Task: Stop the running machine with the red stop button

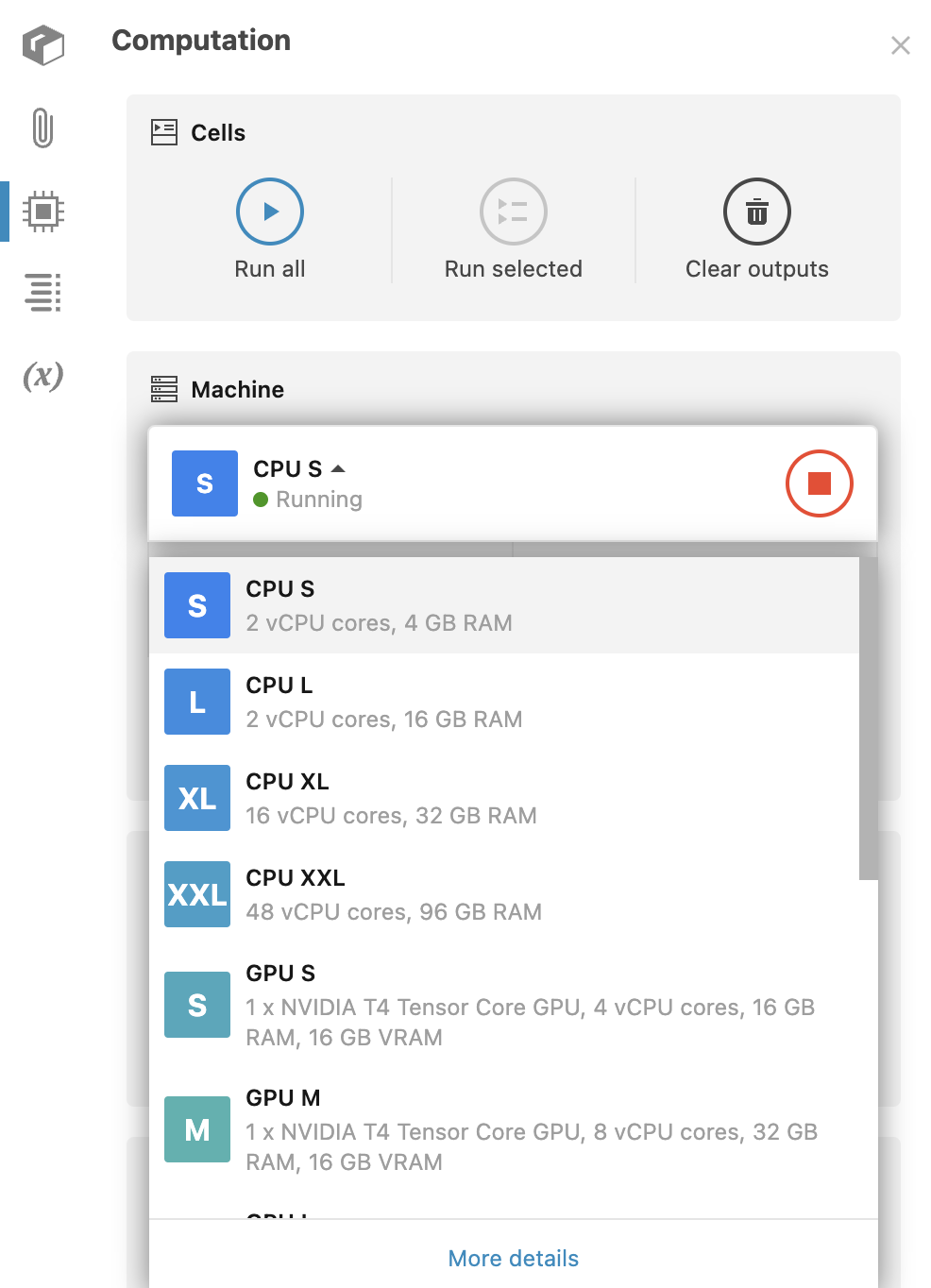Action: 819,483
